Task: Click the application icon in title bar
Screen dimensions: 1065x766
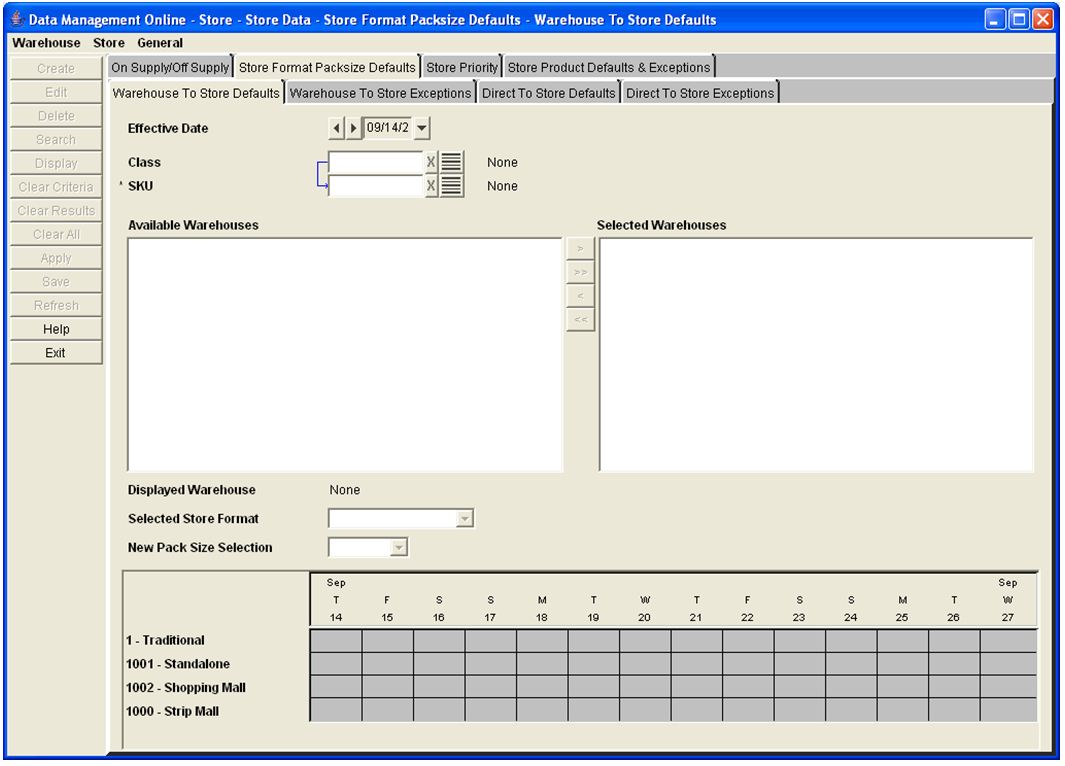Action: (x=17, y=19)
